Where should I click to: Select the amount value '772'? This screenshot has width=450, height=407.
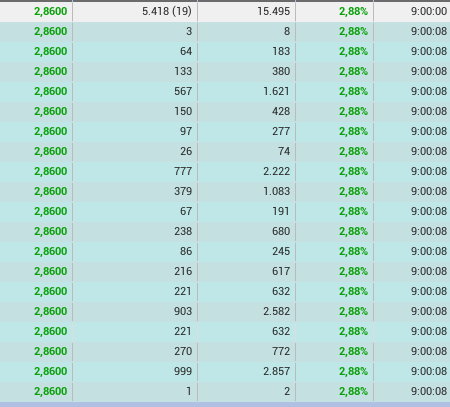(281, 351)
